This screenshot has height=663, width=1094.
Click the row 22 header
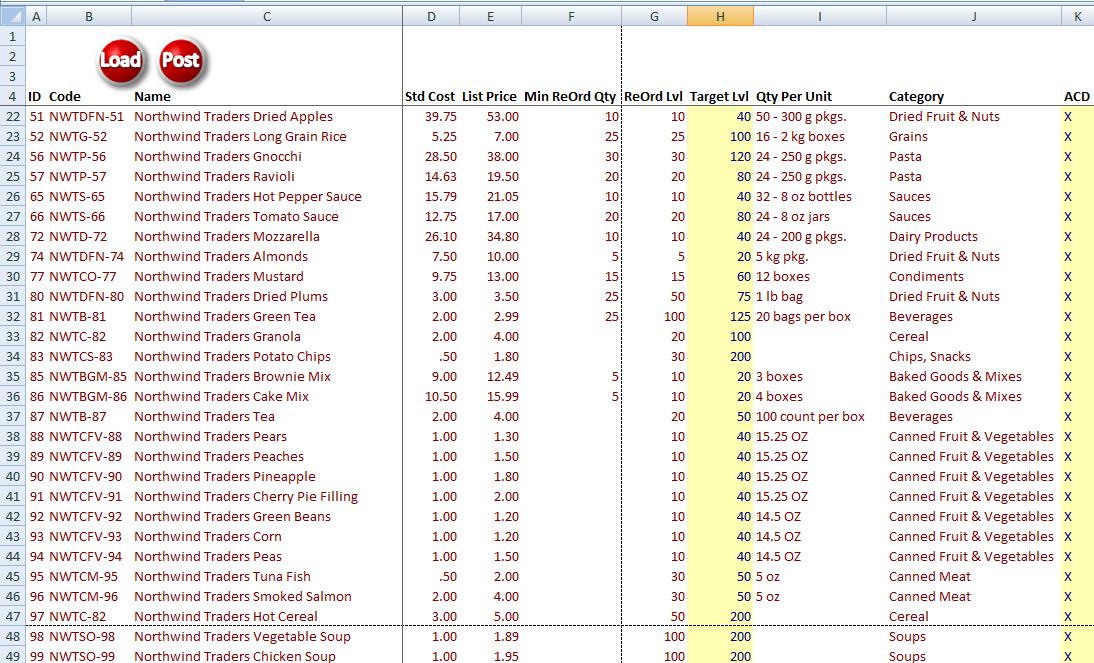10,116
